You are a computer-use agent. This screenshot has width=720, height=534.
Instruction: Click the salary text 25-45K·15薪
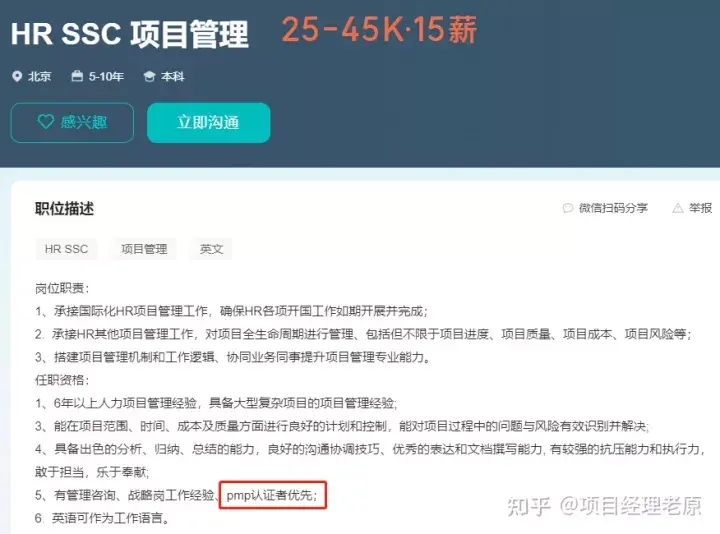[x=379, y=30]
